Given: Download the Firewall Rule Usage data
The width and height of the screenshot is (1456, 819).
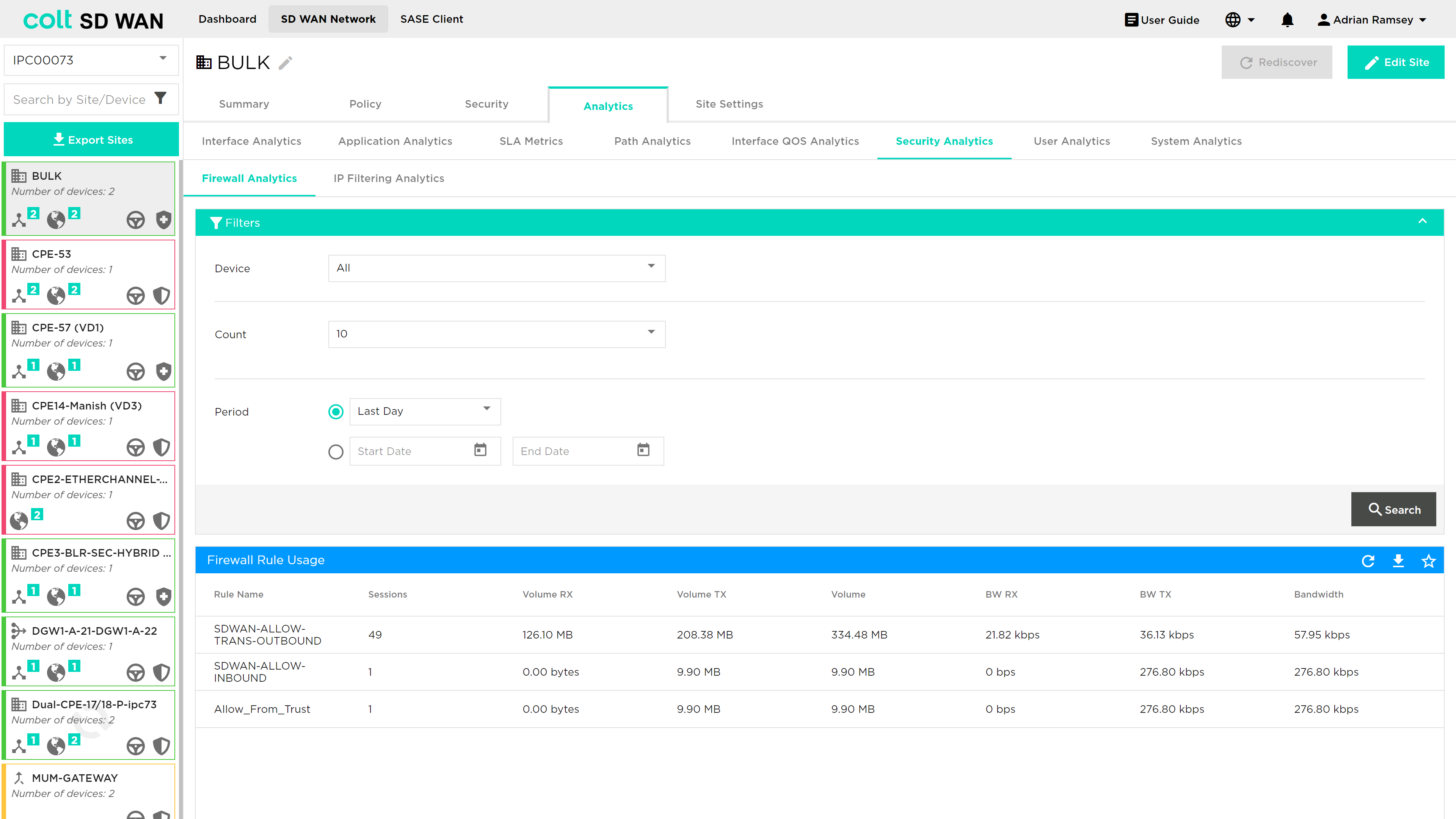Looking at the screenshot, I should [x=1398, y=561].
